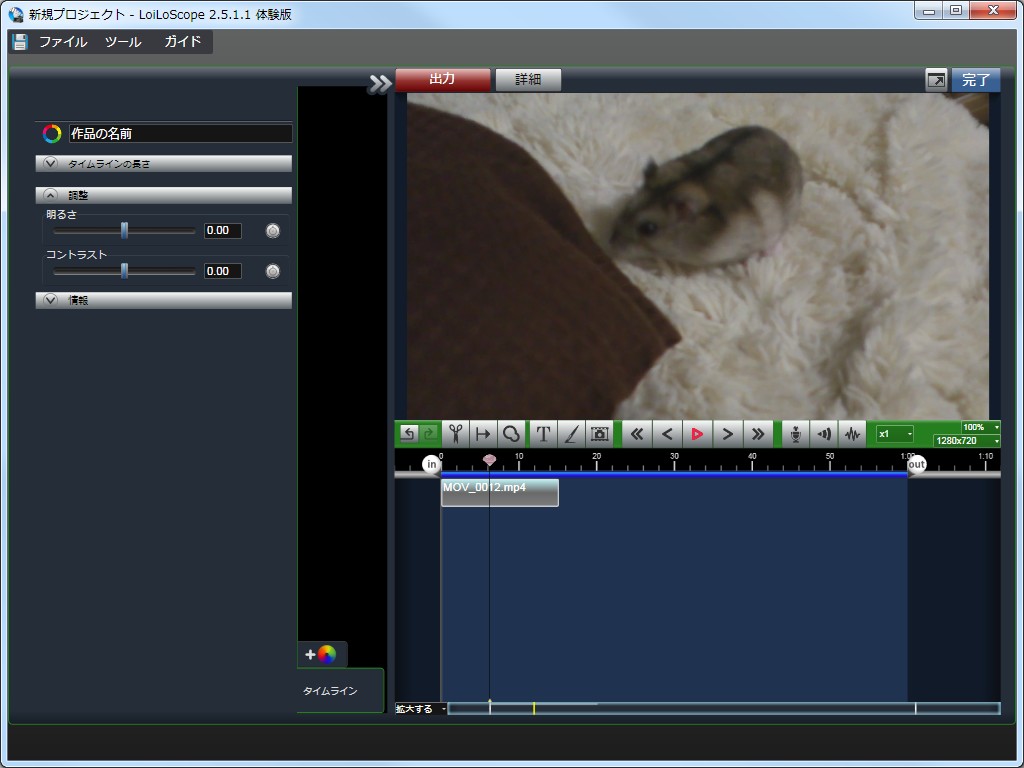
Task: Jump backward with double left arrows
Action: (x=637, y=434)
